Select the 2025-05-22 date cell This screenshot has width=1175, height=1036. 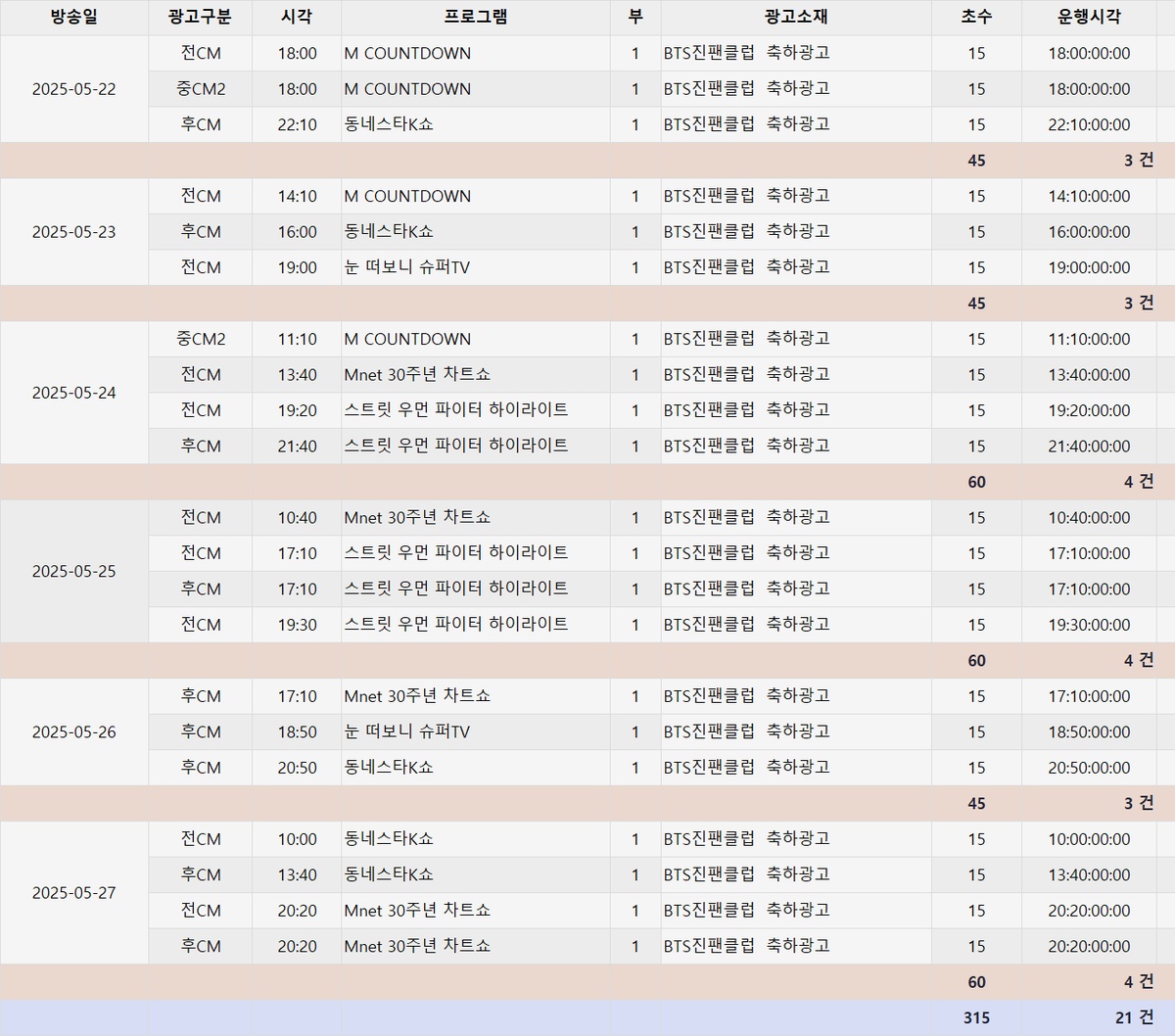[73, 89]
